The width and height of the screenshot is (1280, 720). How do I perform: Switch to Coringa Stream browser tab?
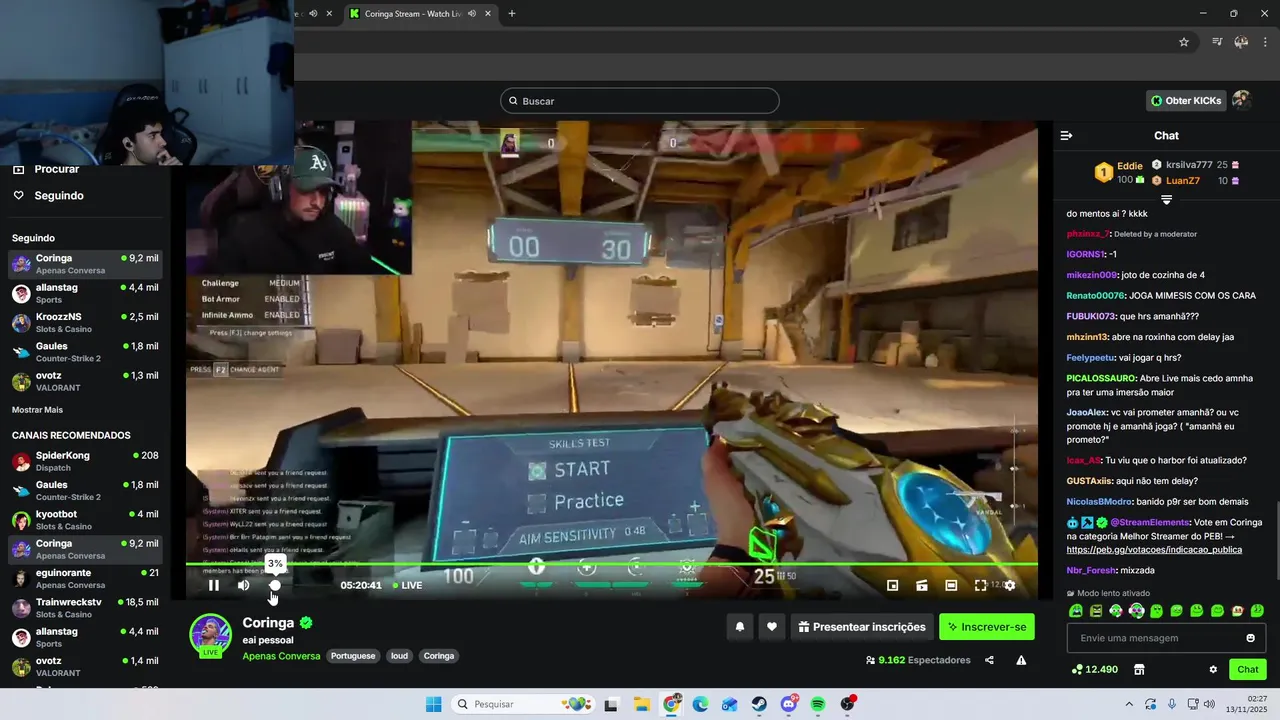click(x=420, y=14)
